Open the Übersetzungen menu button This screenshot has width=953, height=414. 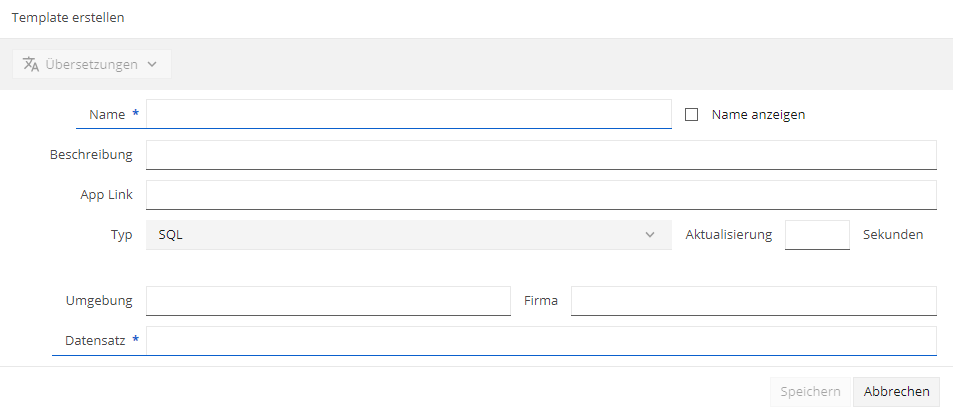92,64
